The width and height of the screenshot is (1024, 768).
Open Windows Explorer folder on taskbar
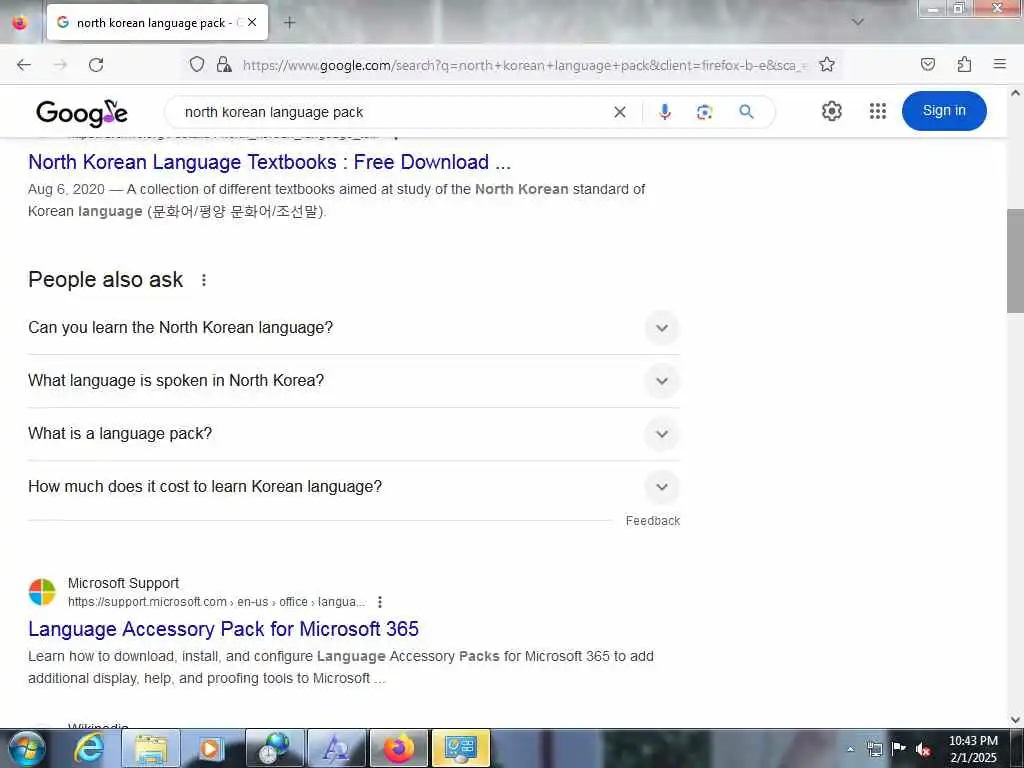151,748
